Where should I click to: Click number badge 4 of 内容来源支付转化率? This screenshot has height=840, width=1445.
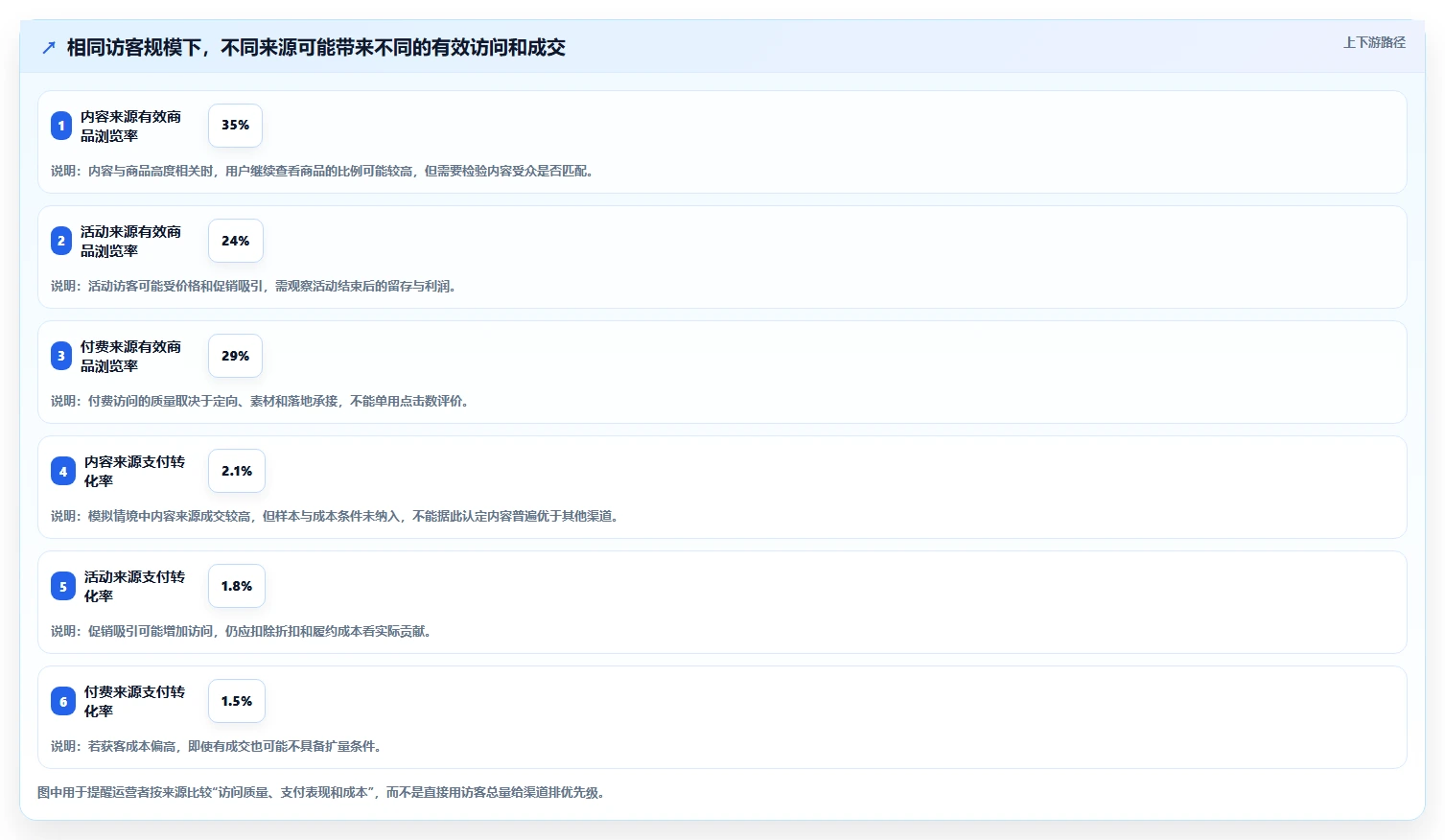[63, 471]
